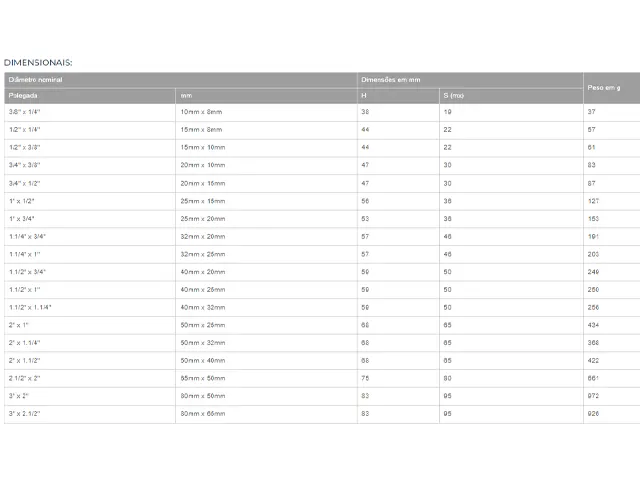Click the 1/2" x 3/8" row
Image resolution: width=640 pixels, height=480 pixels.
click(x=322, y=148)
